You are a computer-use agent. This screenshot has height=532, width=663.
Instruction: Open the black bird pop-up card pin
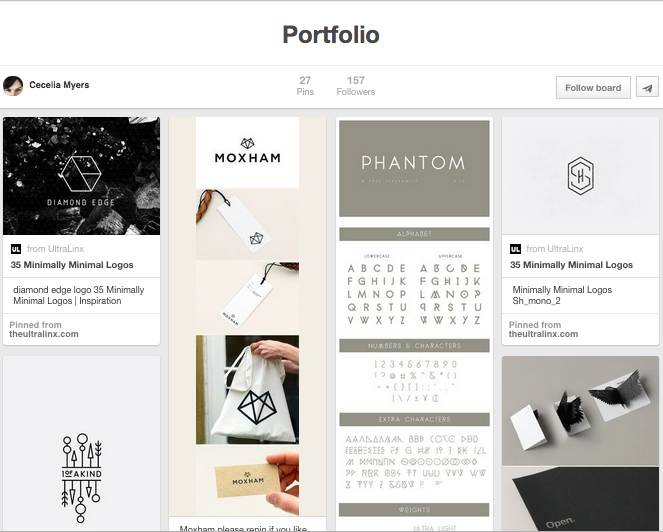pyautogui.click(x=580, y=444)
